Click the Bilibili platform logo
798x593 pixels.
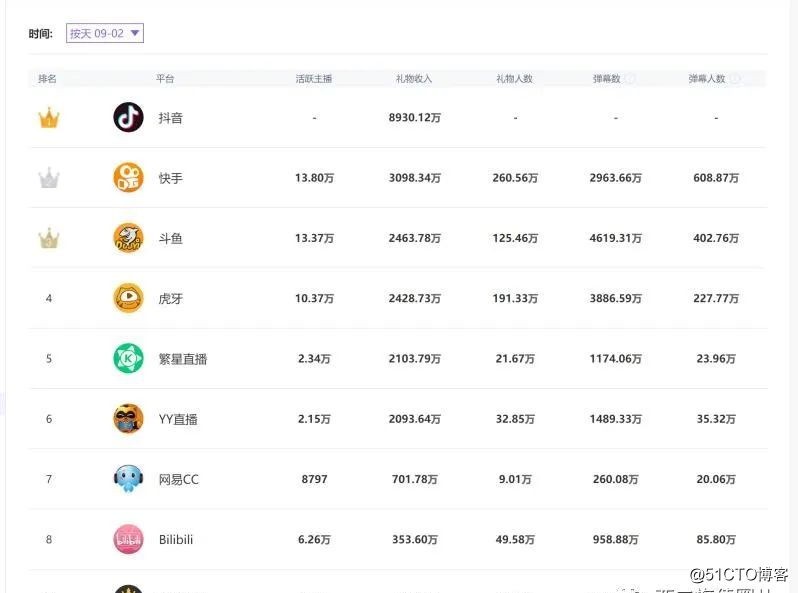pyautogui.click(x=128, y=539)
